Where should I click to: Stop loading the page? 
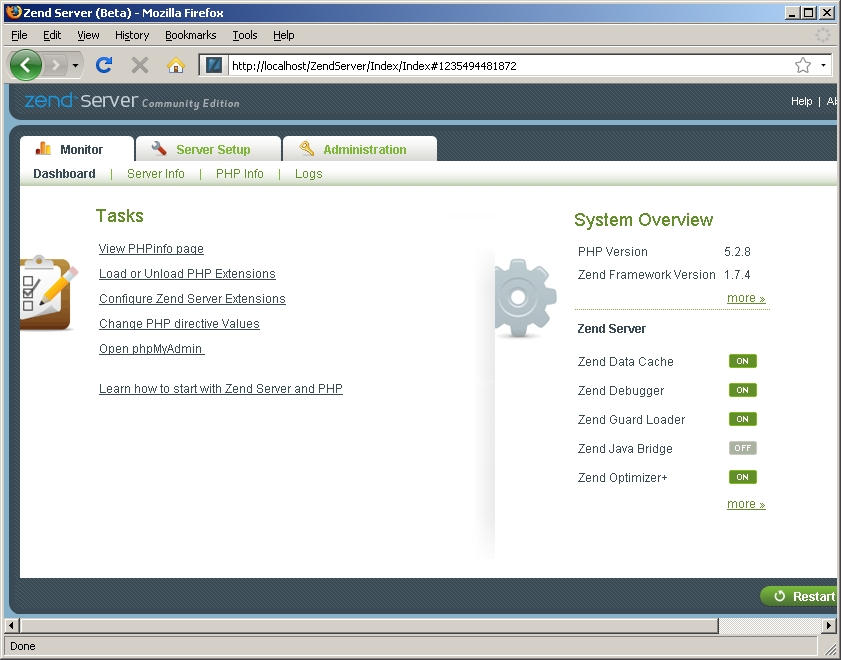coord(140,65)
